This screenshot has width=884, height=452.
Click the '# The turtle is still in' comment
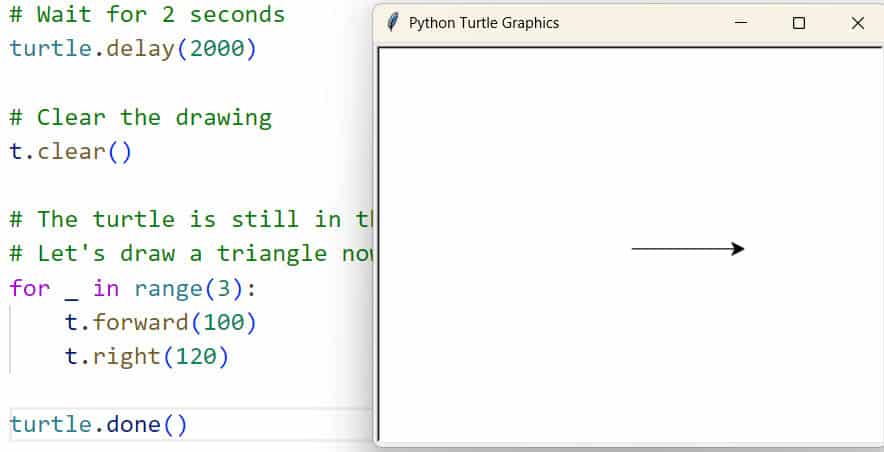tap(191, 219)
